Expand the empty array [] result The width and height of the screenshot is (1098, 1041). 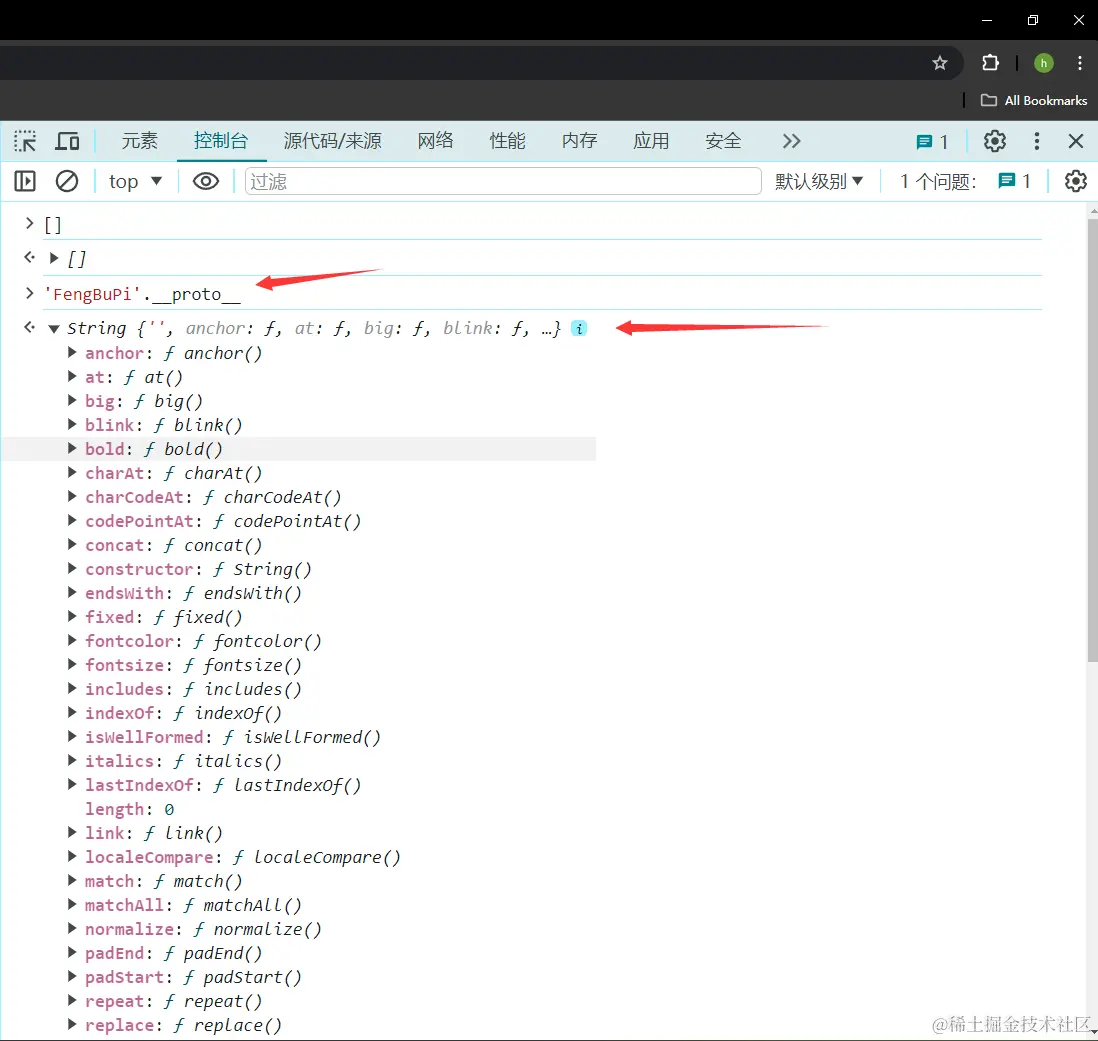pyautogui.click(x=54, y=258)
